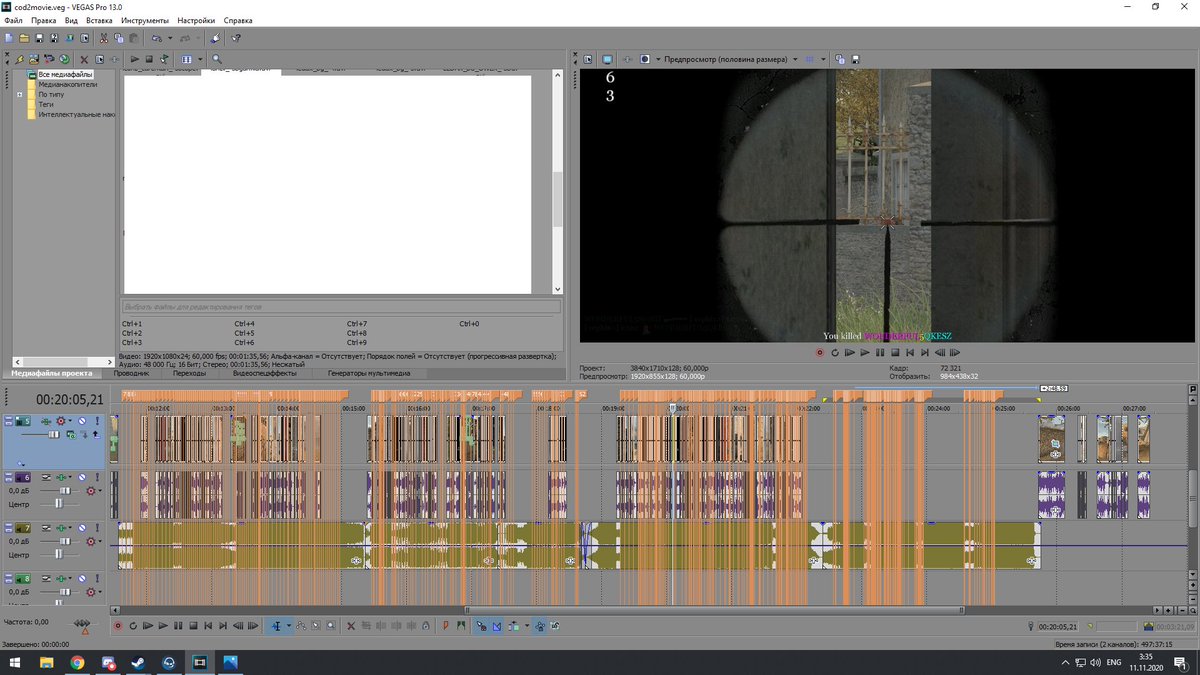Save snapshot to file icon
This screenshot has height=675, width=1200.
pos(855,59)
